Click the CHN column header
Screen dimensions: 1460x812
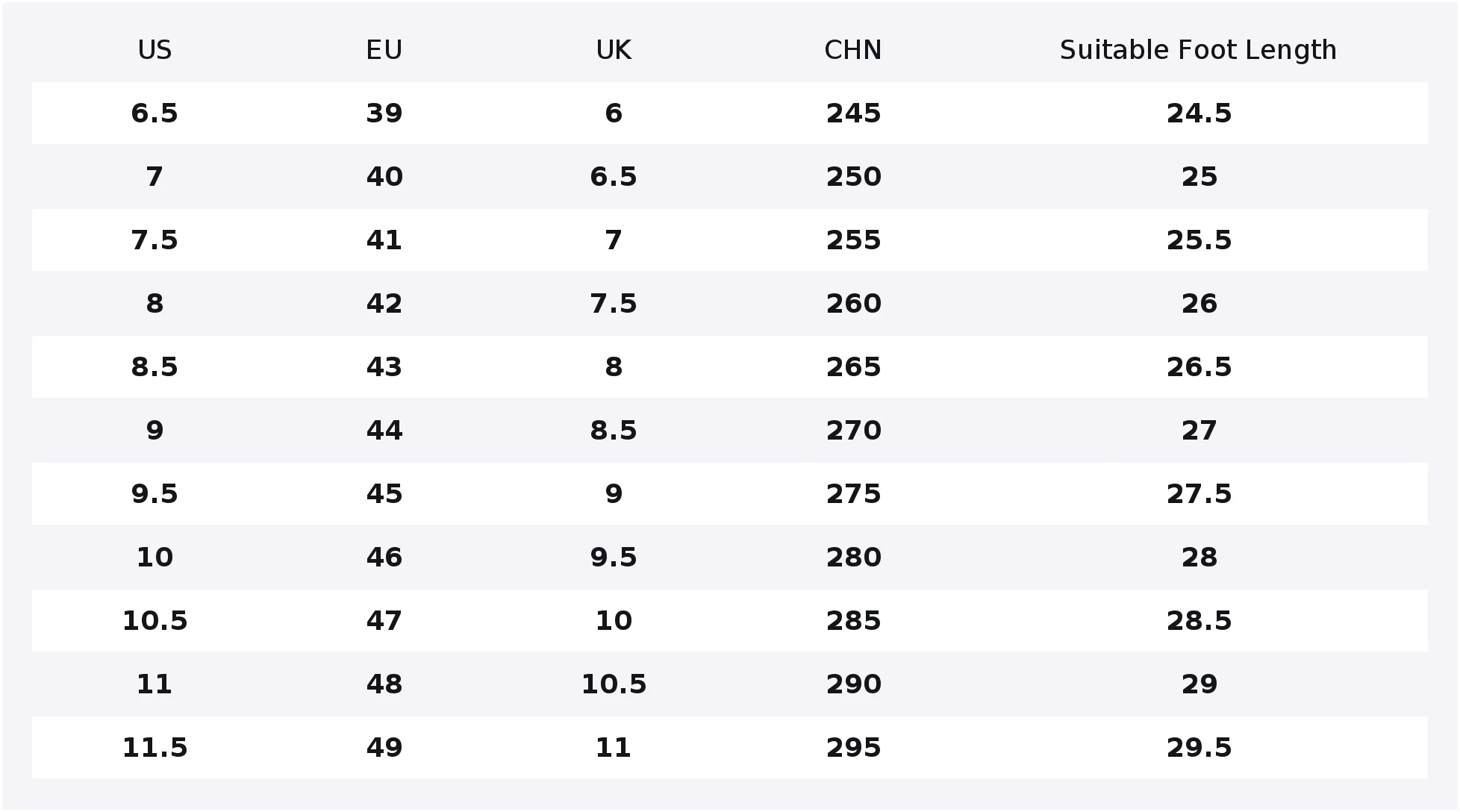click(853, 50)
